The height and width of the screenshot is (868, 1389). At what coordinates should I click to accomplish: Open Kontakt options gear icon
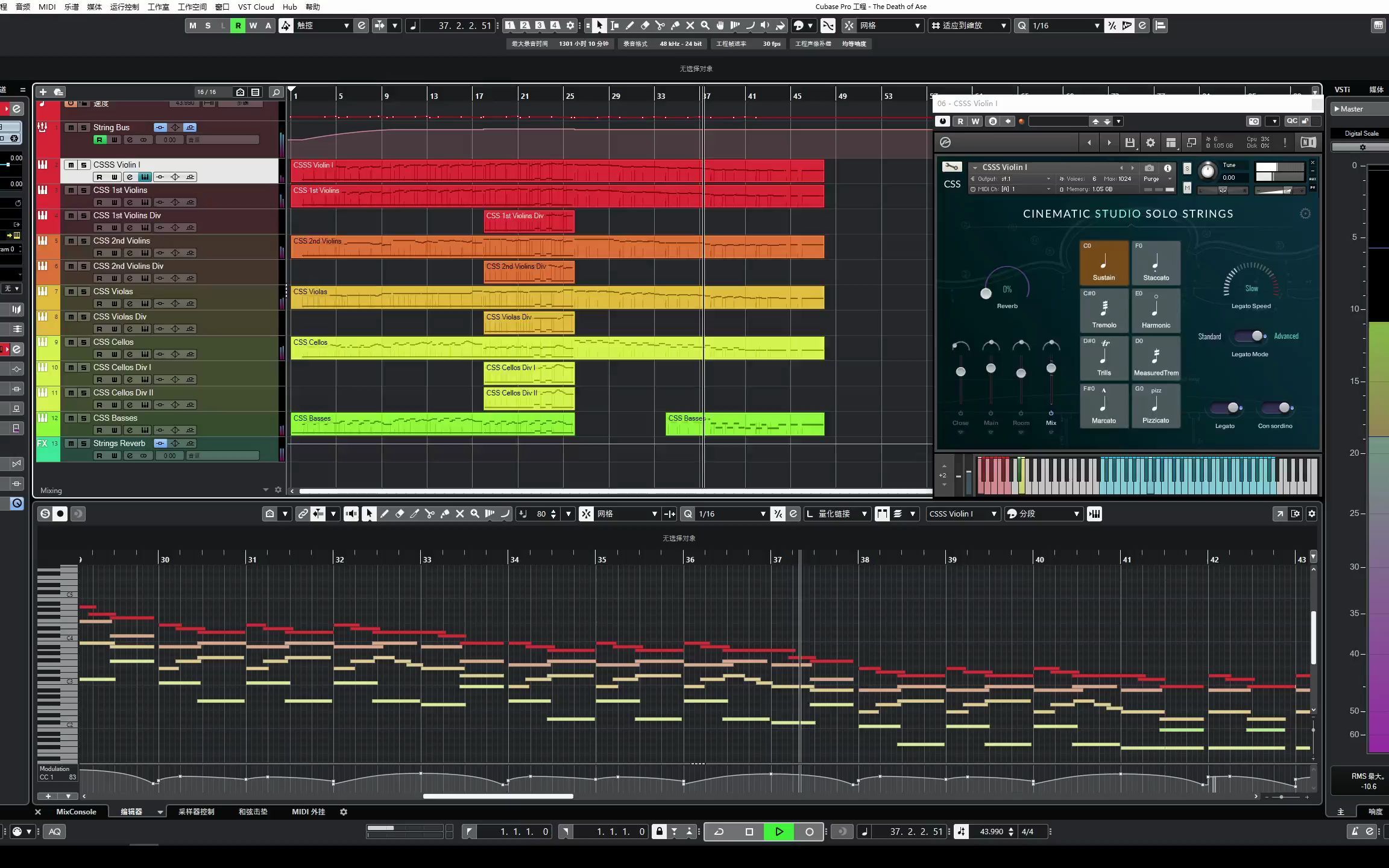click(x=1150, y=142)
